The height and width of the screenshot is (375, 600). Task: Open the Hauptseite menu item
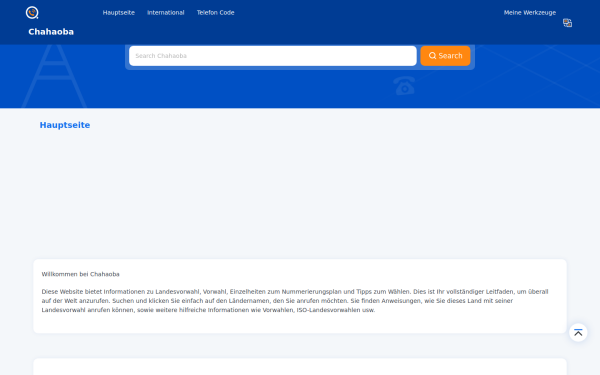[x=119, y=13]
